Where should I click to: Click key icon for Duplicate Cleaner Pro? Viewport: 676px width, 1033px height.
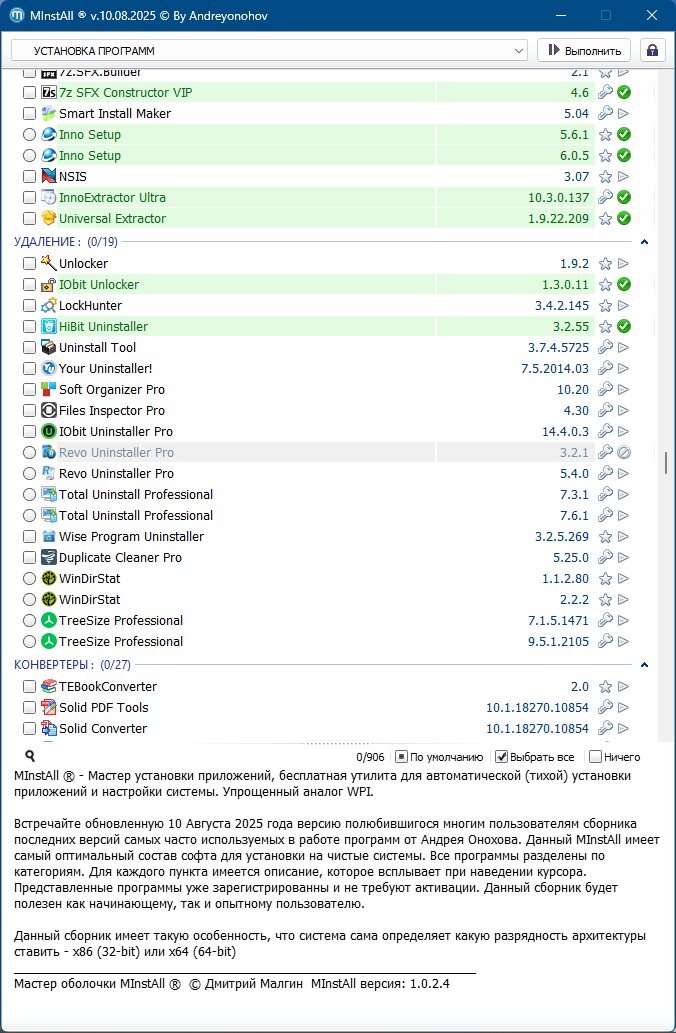click(605, 557)
